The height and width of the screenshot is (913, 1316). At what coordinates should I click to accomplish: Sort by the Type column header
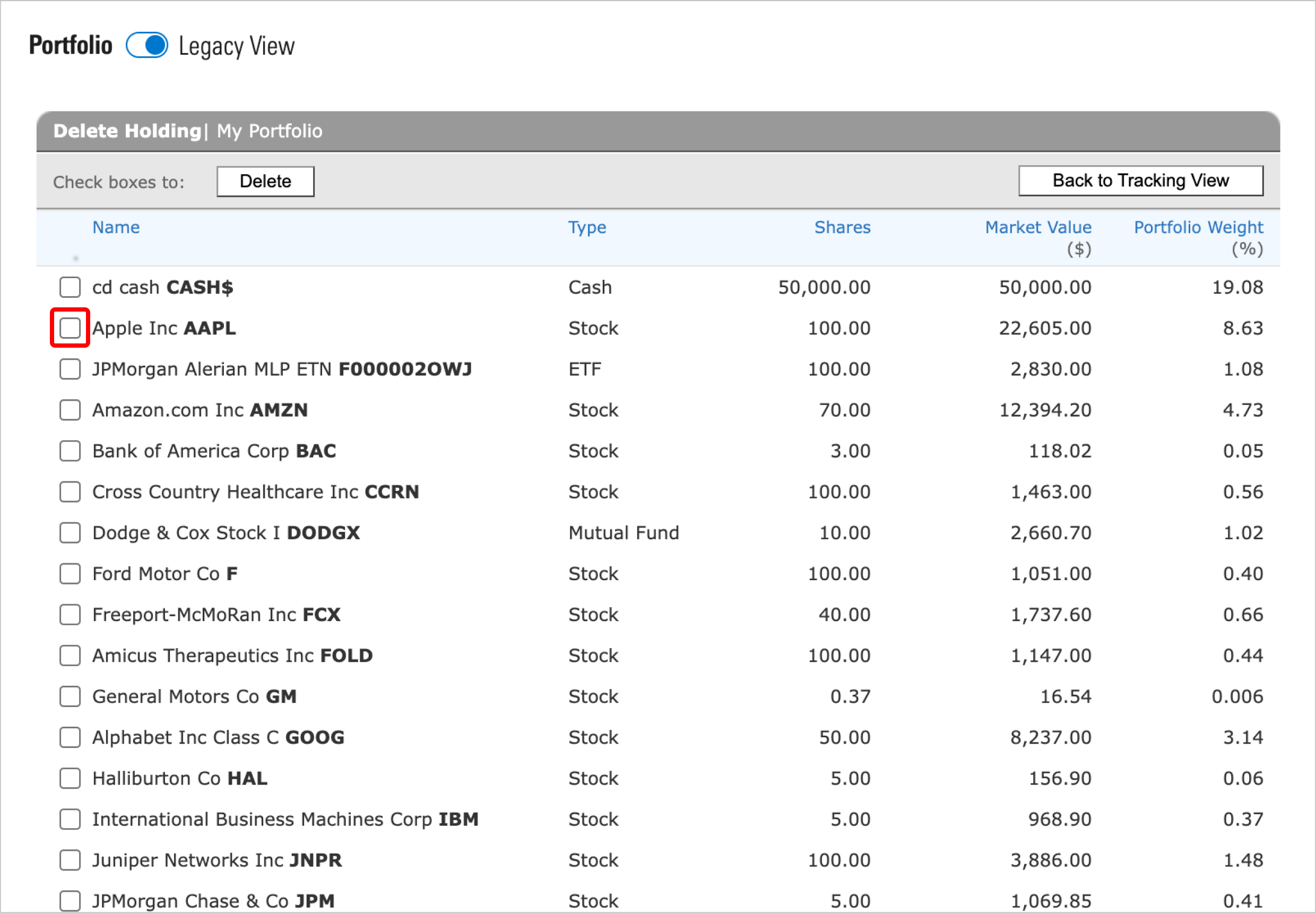click(x=587, y=227)
